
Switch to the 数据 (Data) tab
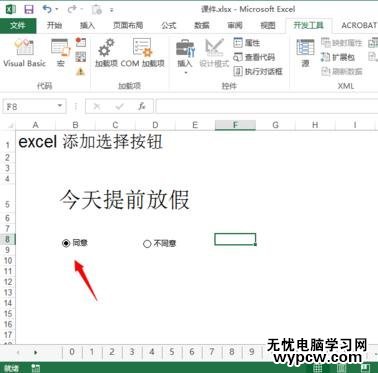click(x=202, y=25)
